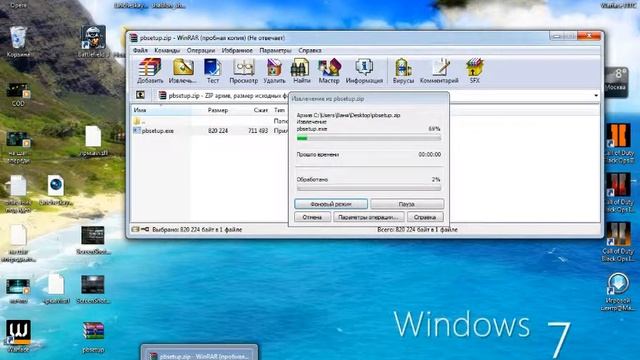The image size is (640, 360).
Task: Click the Комментарий (Comment) toolbar icon
Action: 439,71
